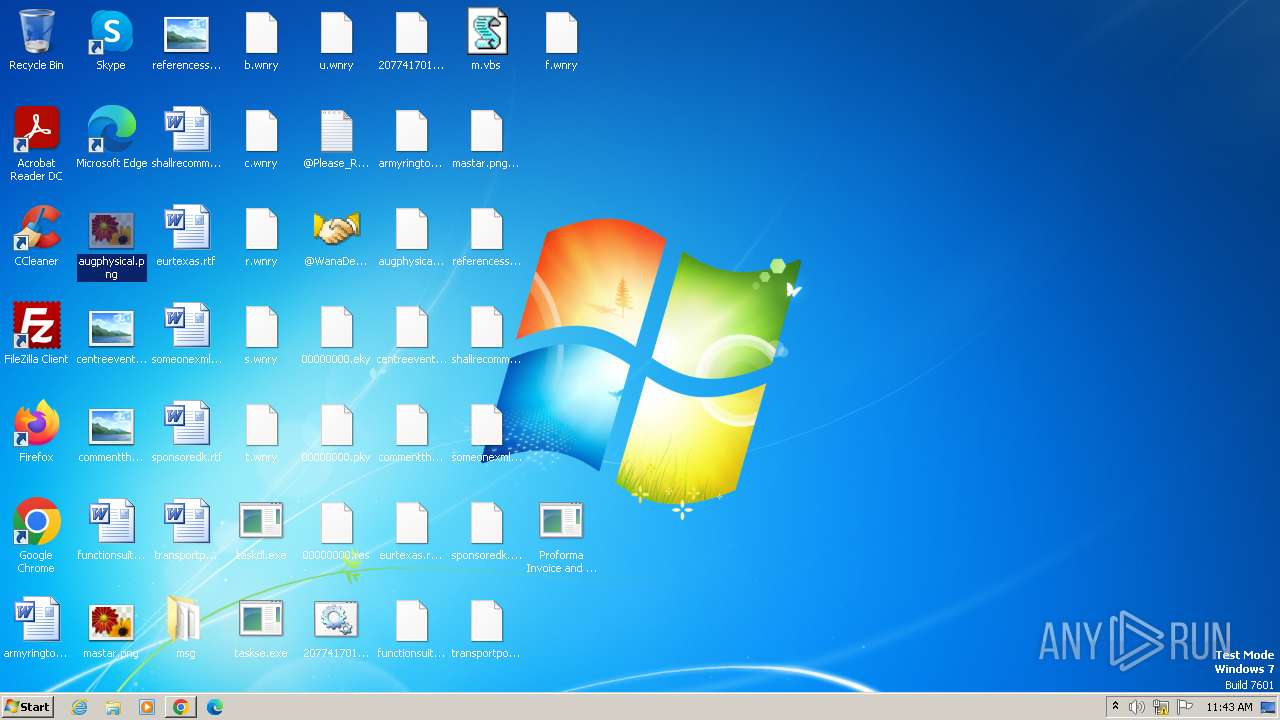Open Microsoft Edge from taskbar
The height and width of the screenshot is (720, 1280).
pyautogui.click(x=214, y=707)
